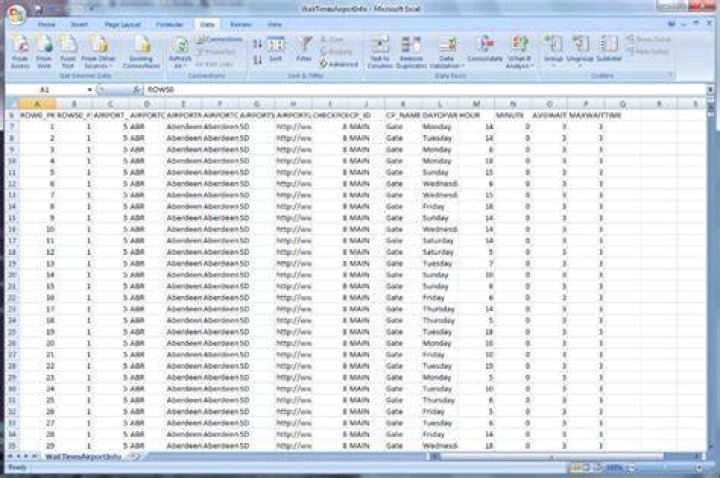The image size is (720, 478).
Task: Open Advanced filter options
Action: pyautogui.click(x=339, y=64)
